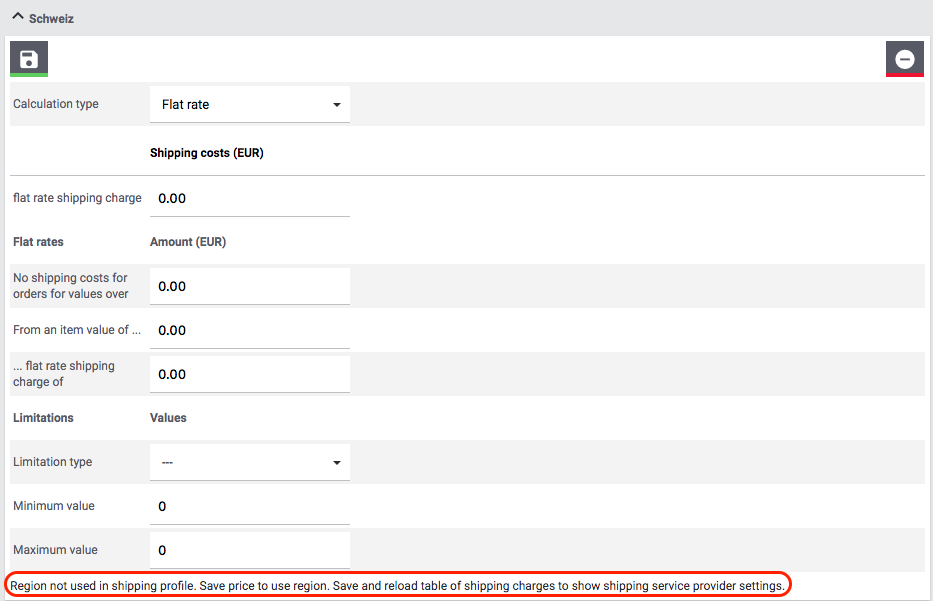Focus the flat rate shipping charge field

click(250, 198)
